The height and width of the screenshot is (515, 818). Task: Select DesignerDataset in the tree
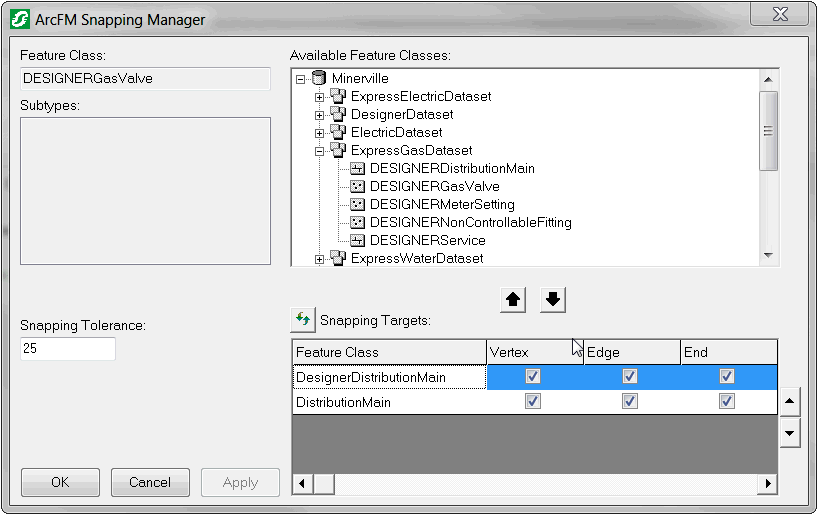(402, 115)
